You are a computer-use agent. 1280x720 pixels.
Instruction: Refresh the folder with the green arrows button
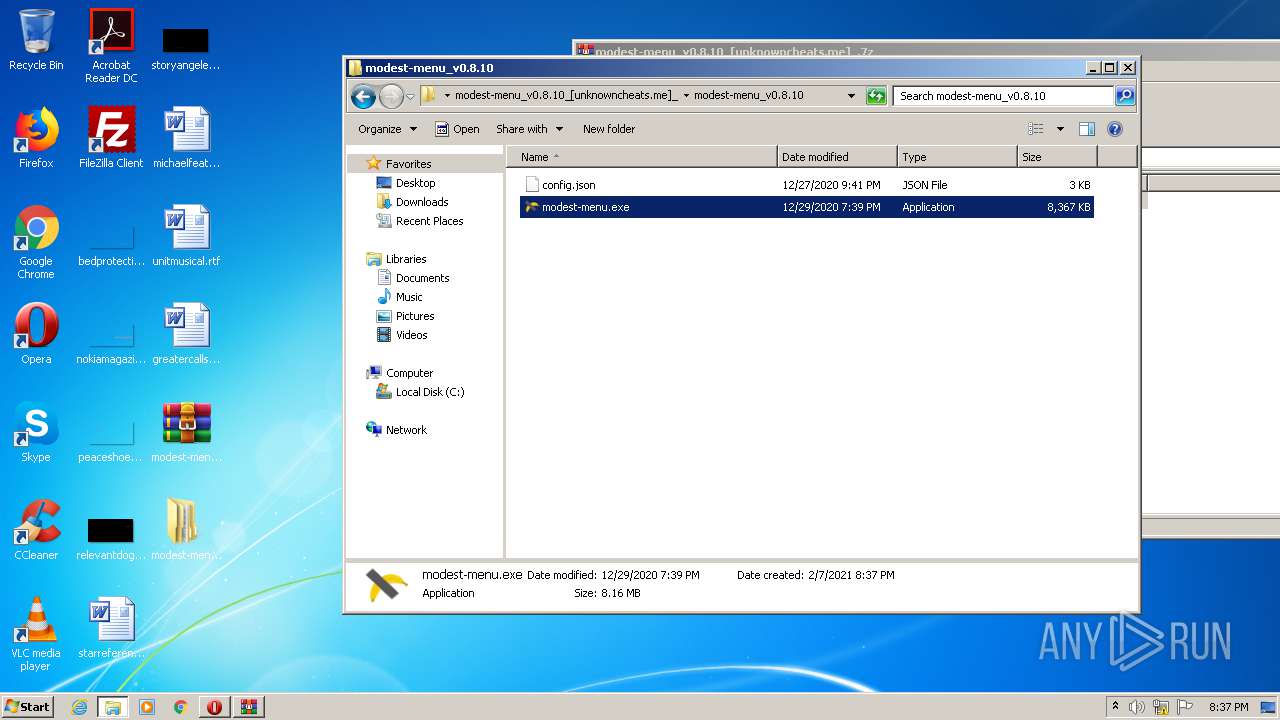(876, 96)
